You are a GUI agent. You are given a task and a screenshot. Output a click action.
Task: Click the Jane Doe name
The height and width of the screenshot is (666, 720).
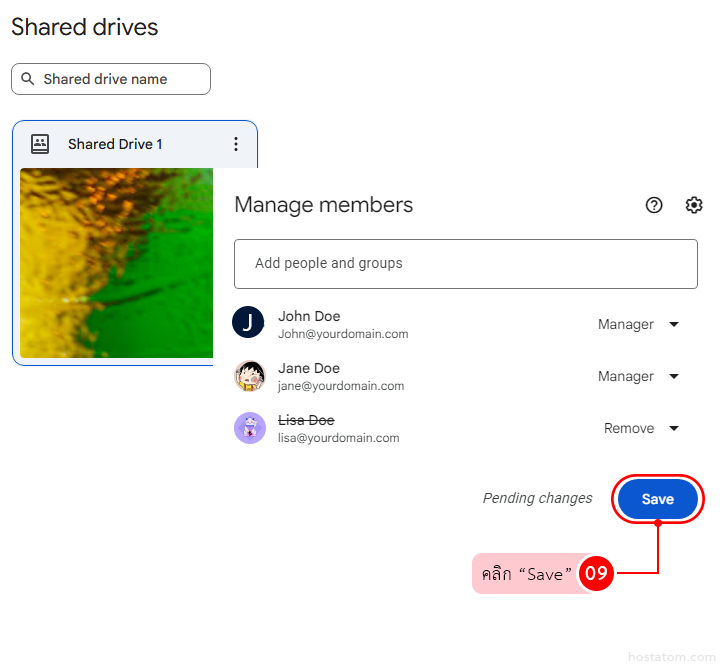[309, 368]
